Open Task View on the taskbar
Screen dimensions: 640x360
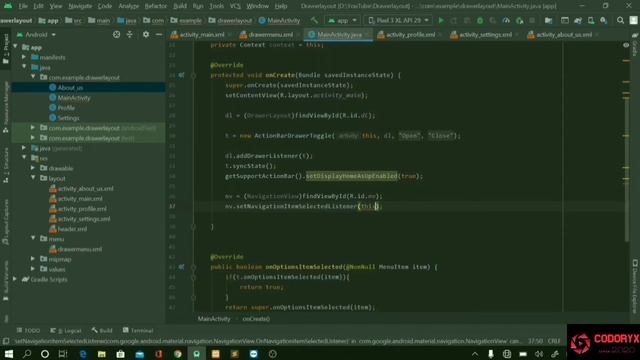tap(63, 354)
